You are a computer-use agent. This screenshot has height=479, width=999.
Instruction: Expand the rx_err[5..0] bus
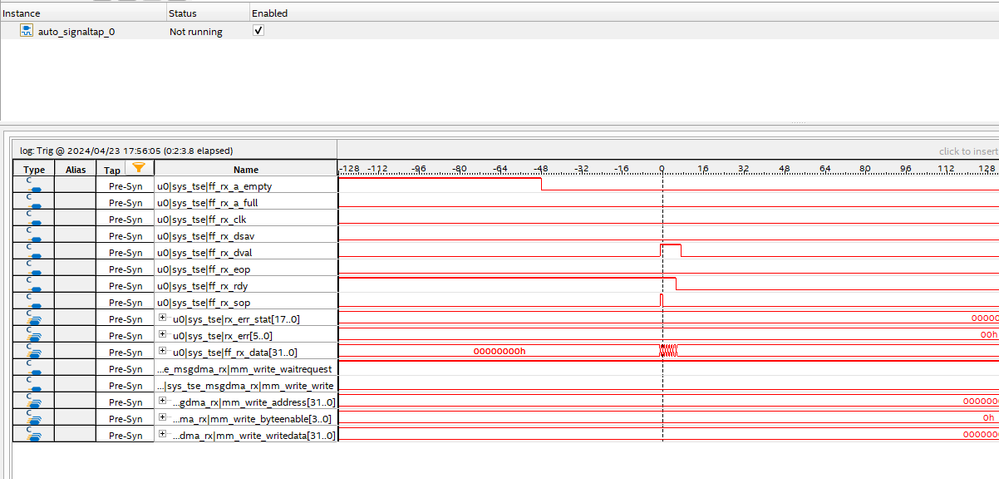tap(162, 334)
